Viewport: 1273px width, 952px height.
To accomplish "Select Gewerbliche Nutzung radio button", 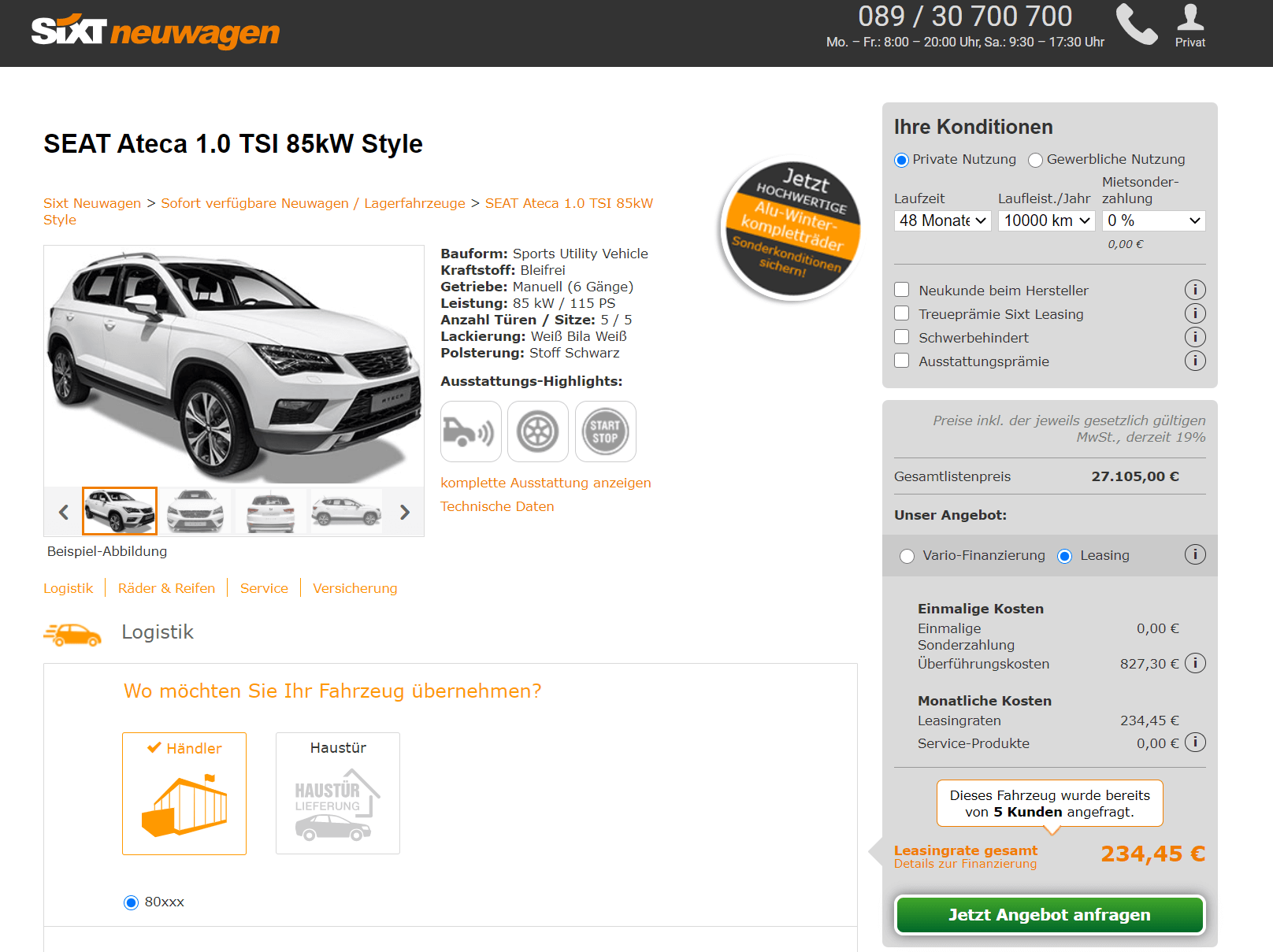I will (1035, 160).
